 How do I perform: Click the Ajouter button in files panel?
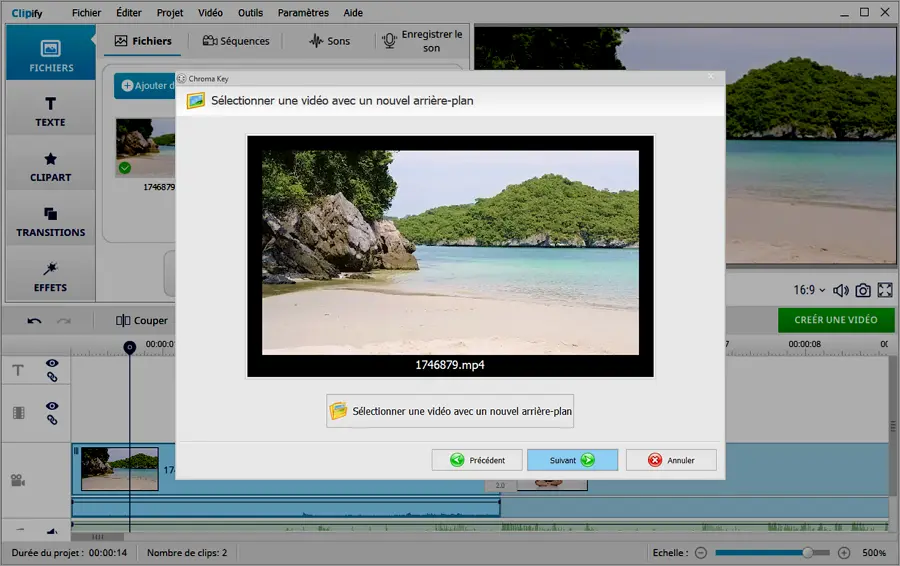[x=145, y=86]
